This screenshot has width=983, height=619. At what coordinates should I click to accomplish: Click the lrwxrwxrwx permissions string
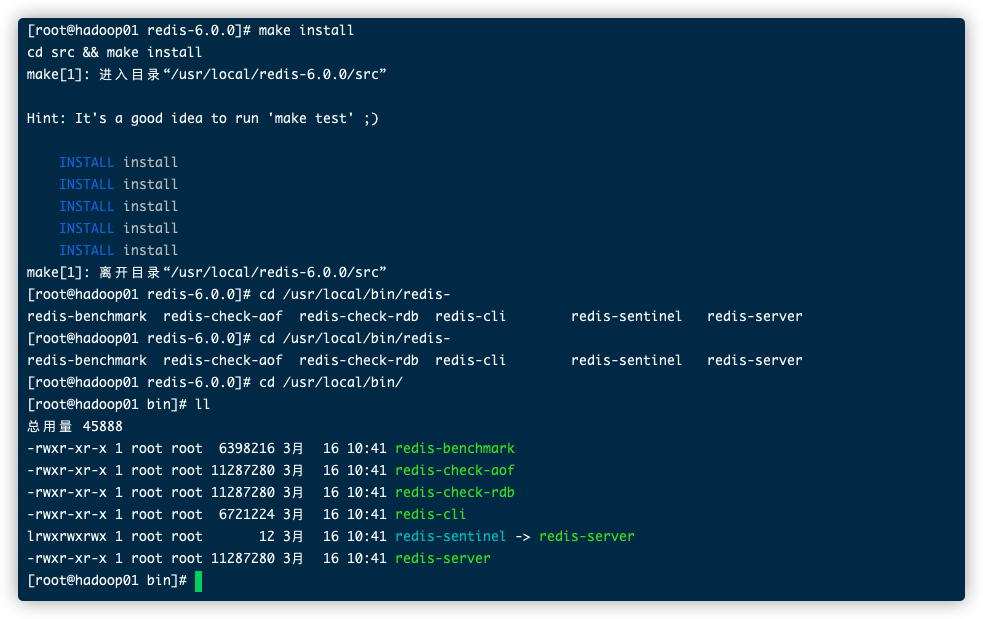pos(66,536)
